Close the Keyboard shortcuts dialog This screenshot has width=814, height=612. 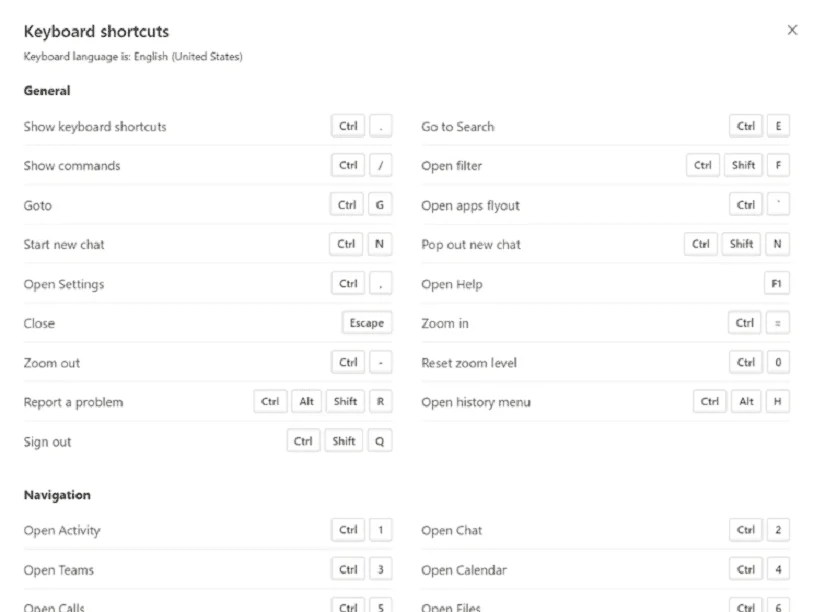792,30
